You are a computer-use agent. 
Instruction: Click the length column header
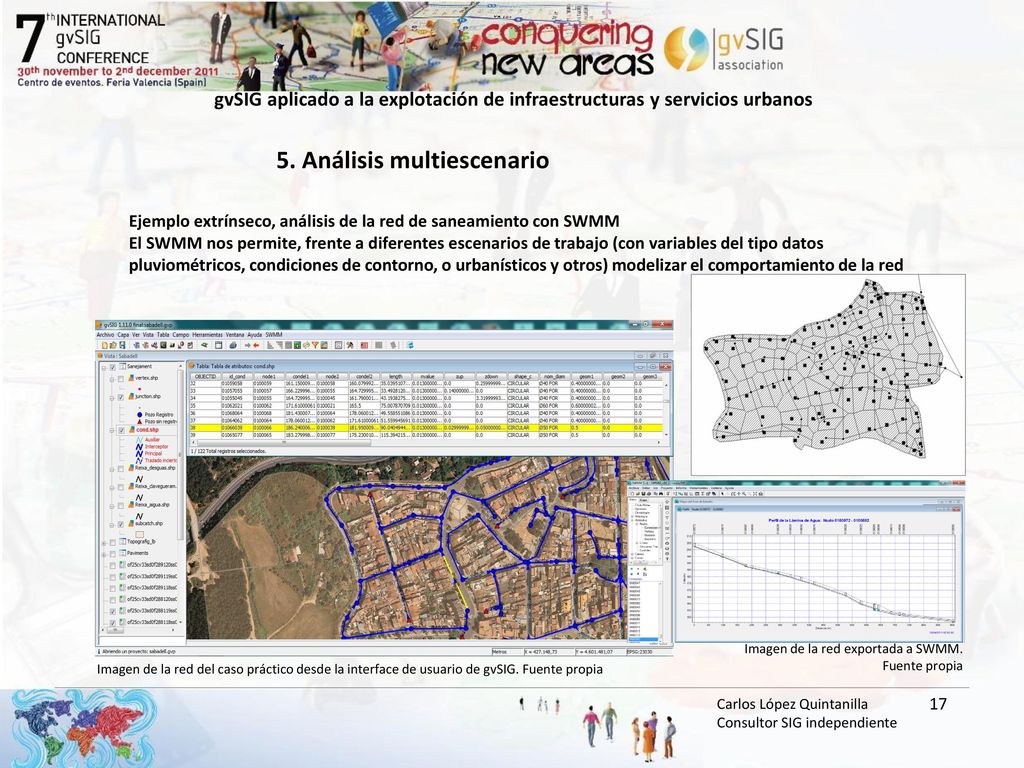point(396,376)
